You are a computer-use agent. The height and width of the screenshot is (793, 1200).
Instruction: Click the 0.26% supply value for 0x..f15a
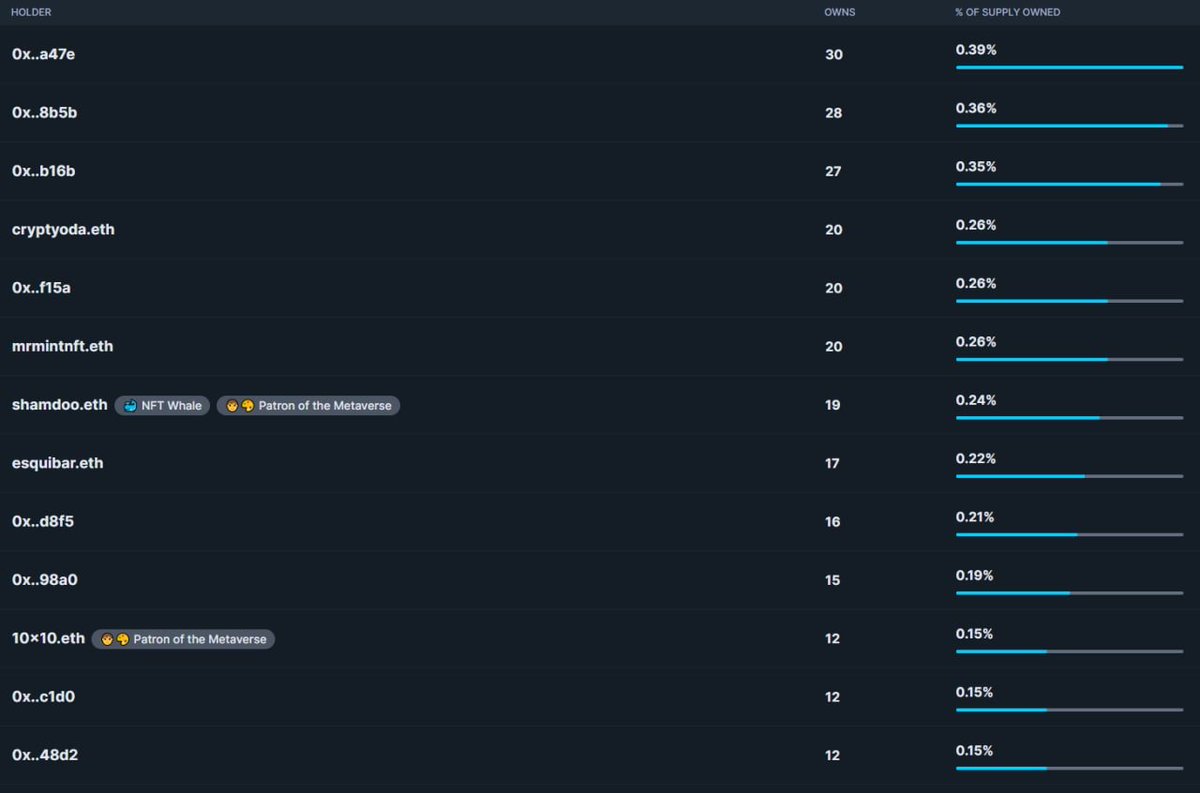976,283
